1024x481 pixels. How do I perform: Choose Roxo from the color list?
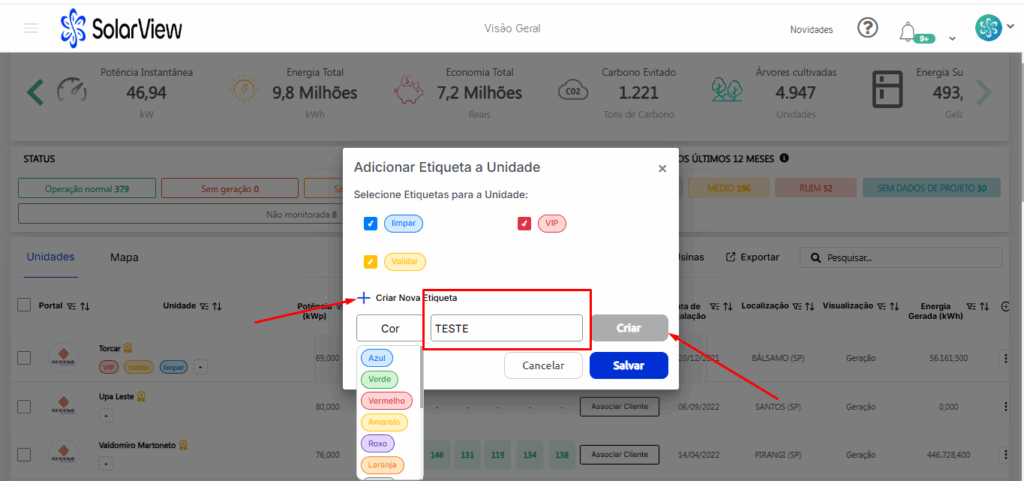[x=378, y=443]
